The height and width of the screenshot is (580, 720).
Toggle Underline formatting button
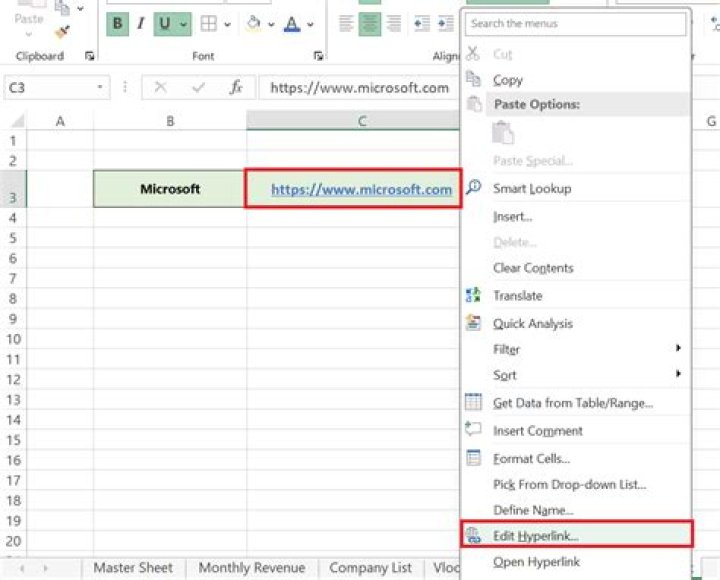(x=164, y=23)
